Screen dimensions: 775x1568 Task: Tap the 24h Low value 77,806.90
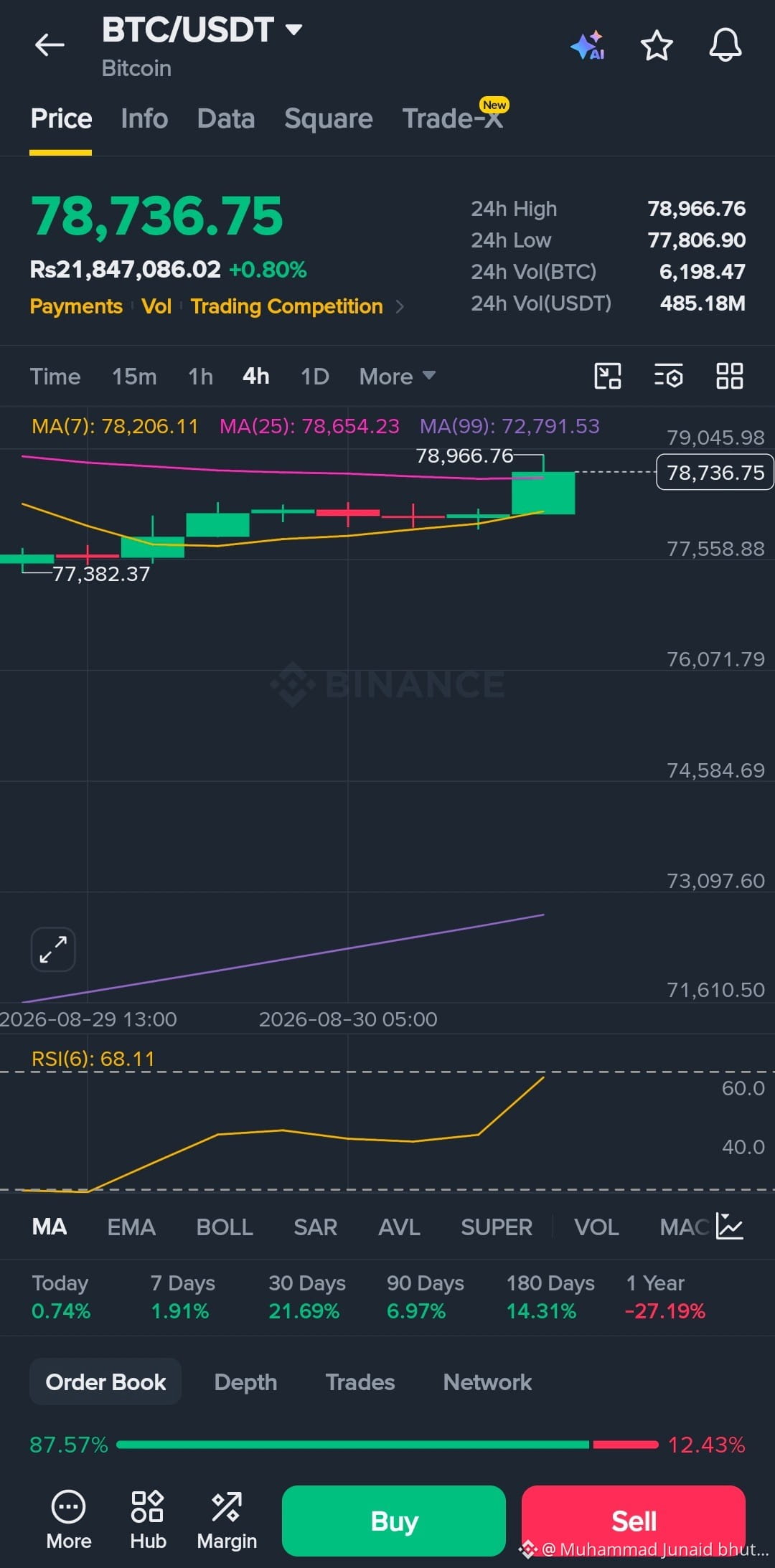pyautogui.click(x=696, y=240)
